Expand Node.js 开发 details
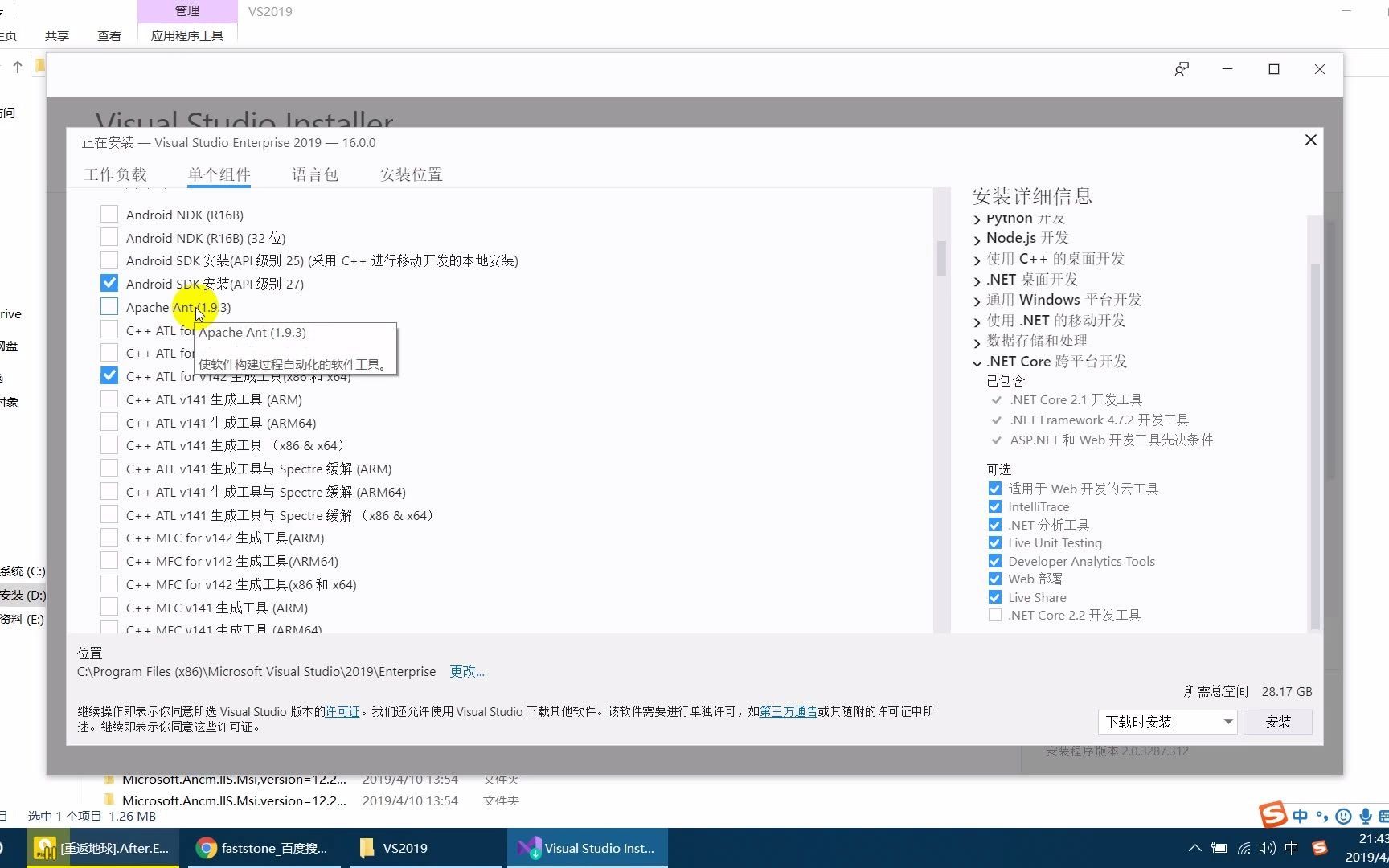Image resolution: width=1389 pixels, height=868 pixels. click(x=977, y=240)
